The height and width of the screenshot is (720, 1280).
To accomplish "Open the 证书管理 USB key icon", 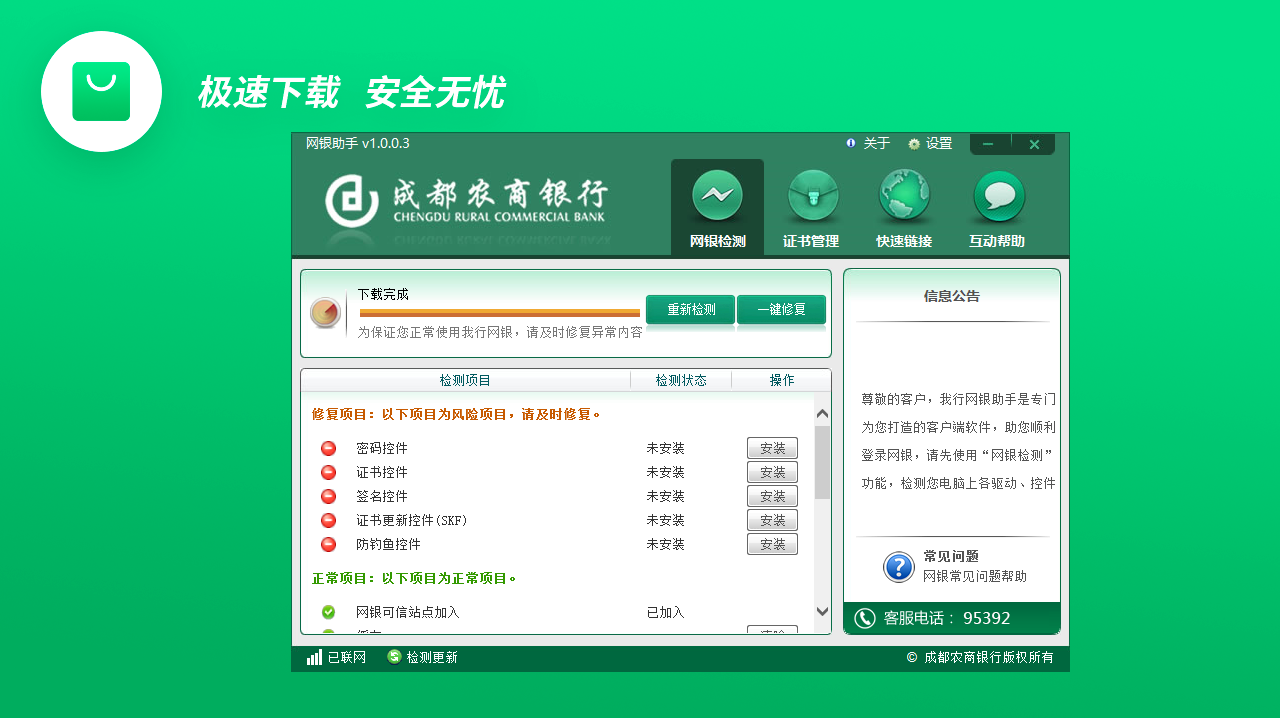I will [811, 196].
